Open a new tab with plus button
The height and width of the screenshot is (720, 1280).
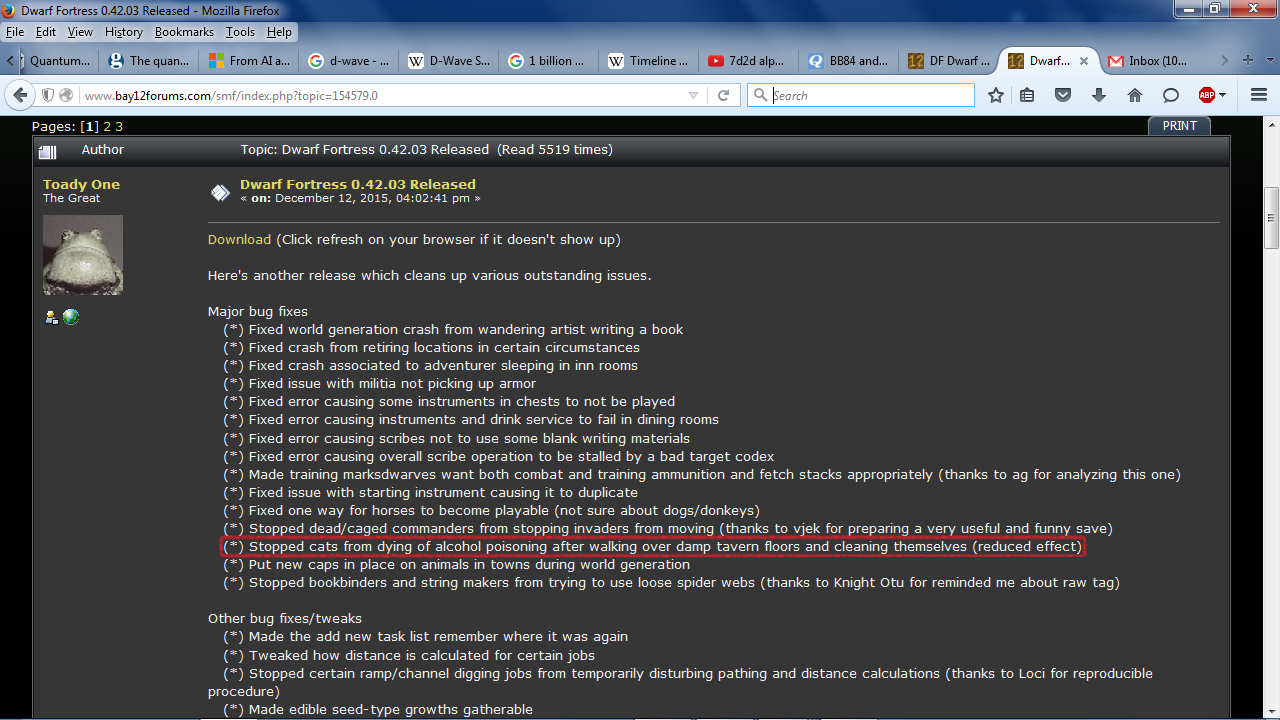click(x=1247, y=60)
